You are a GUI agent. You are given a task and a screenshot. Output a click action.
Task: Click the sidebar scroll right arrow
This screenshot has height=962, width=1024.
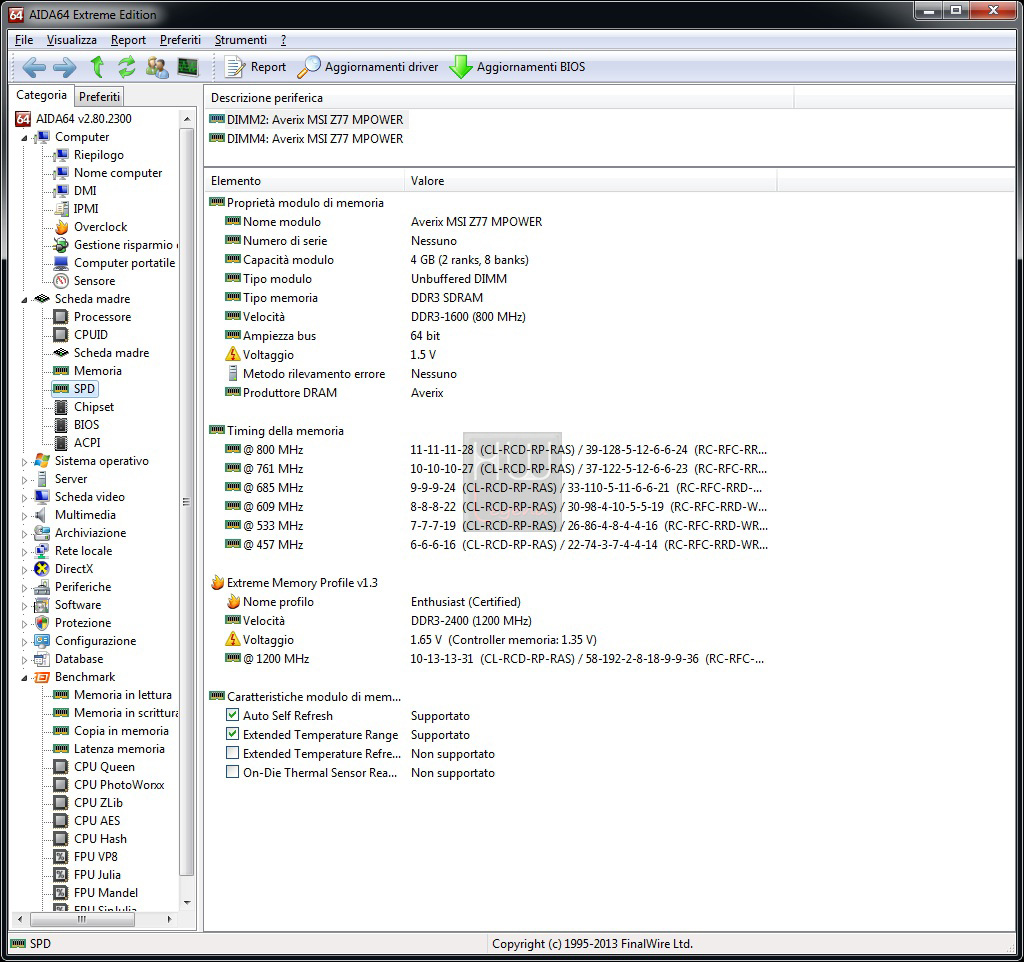pyautogui.click(x=169, y=920)
